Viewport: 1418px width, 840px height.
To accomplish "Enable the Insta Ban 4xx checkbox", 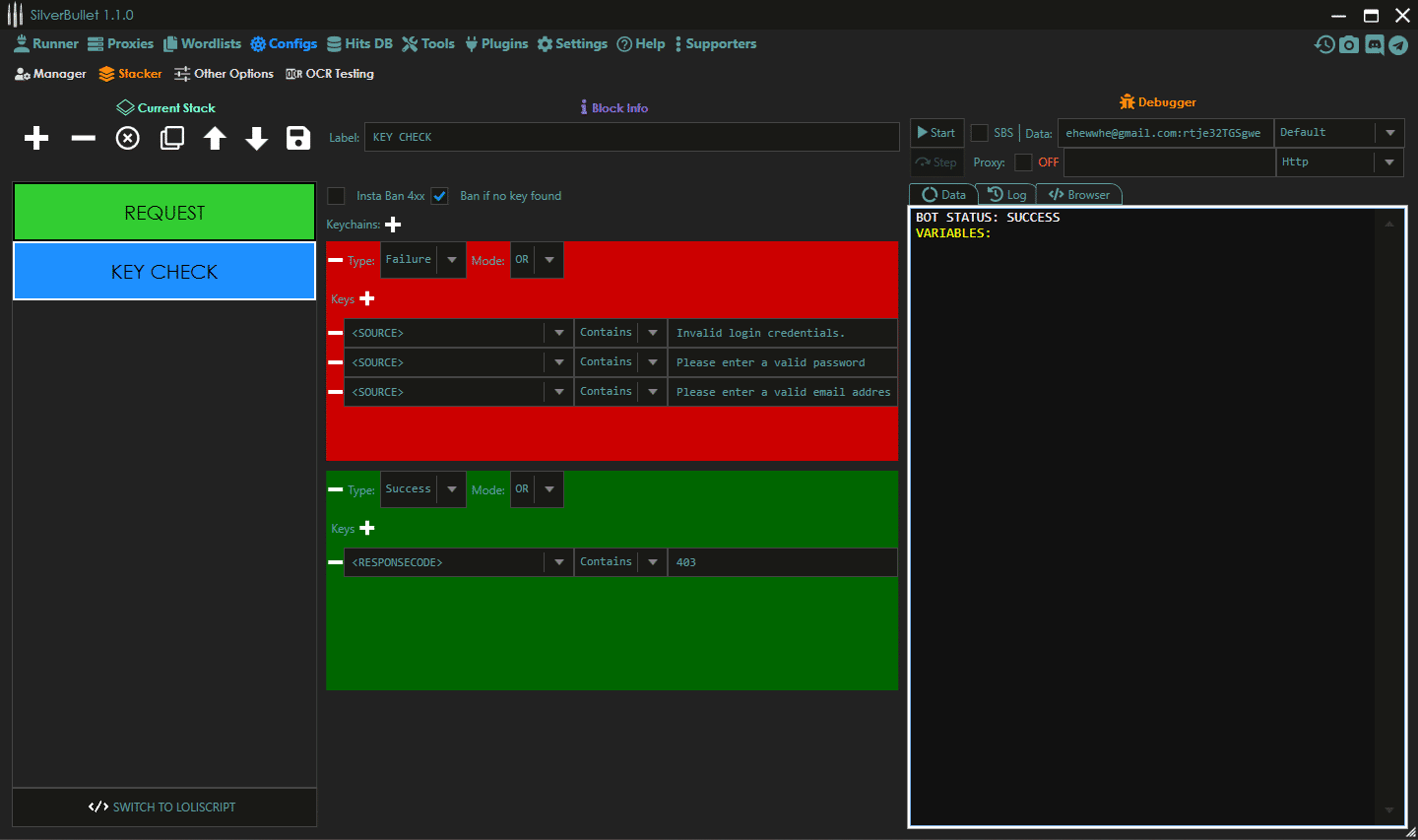I will (337, 196).
